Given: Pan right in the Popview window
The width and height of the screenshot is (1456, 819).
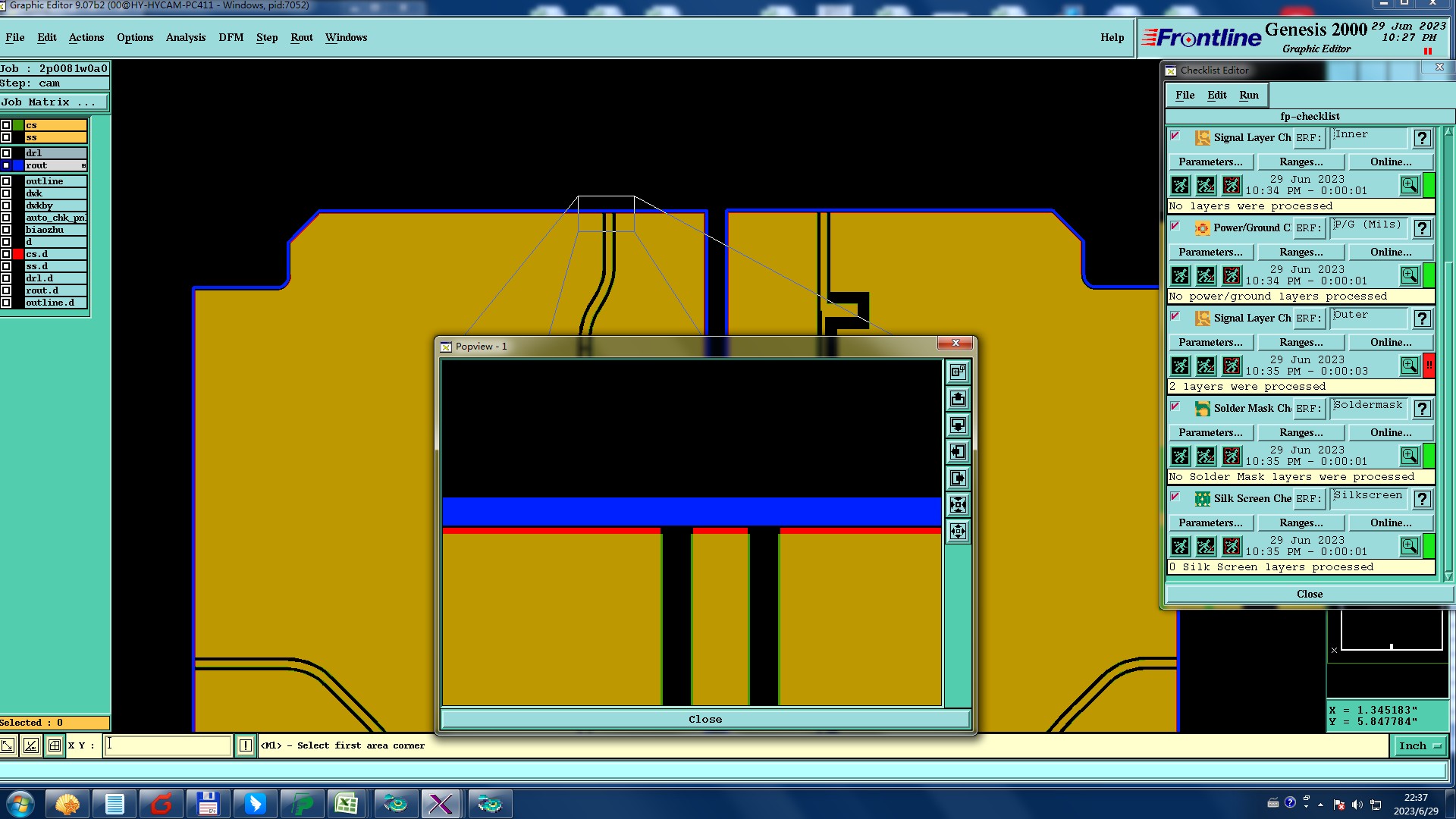Looking at the screenshot, I should pyautogui.click(x=959, y=479).
